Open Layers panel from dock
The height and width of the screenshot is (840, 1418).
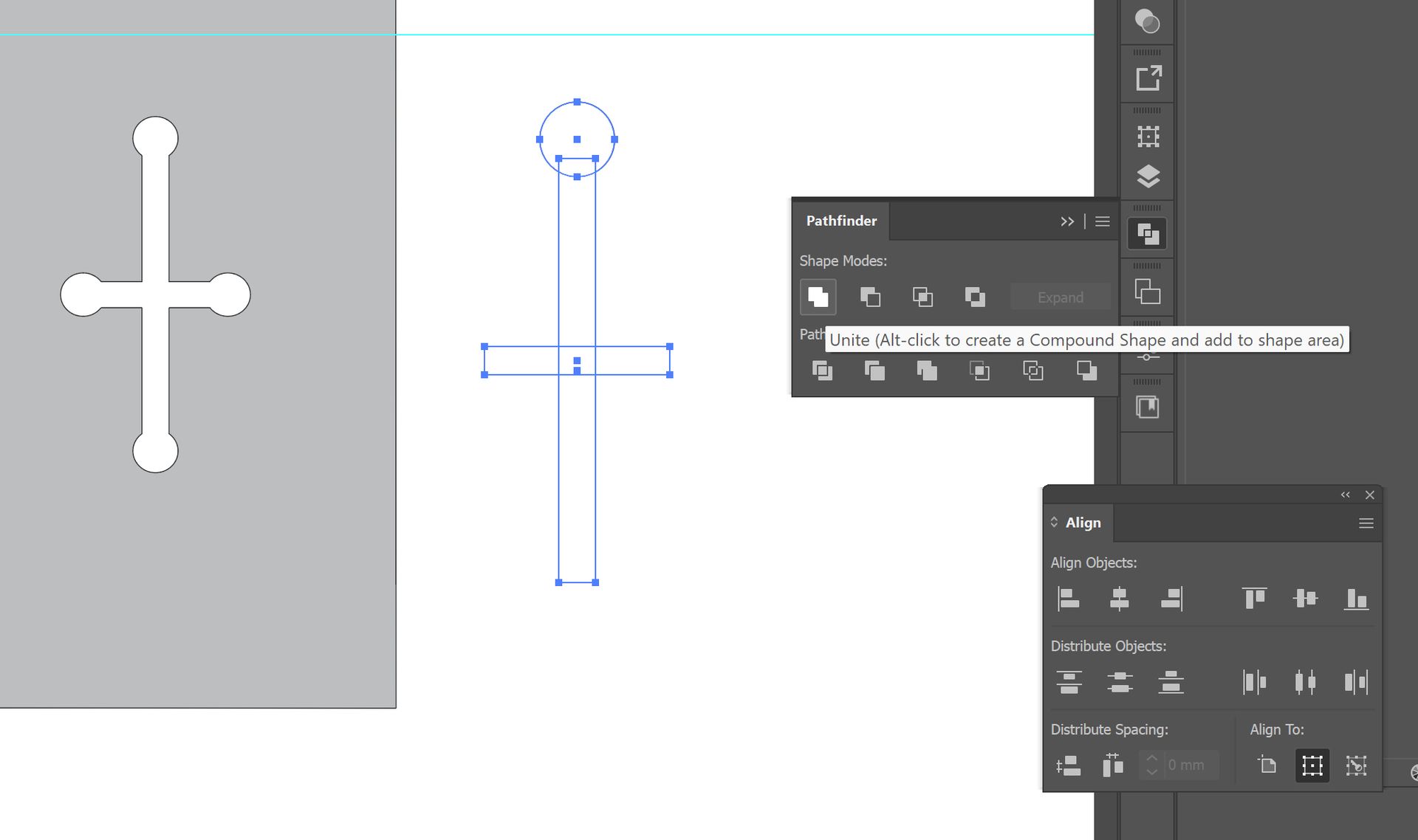point(1148,176)
